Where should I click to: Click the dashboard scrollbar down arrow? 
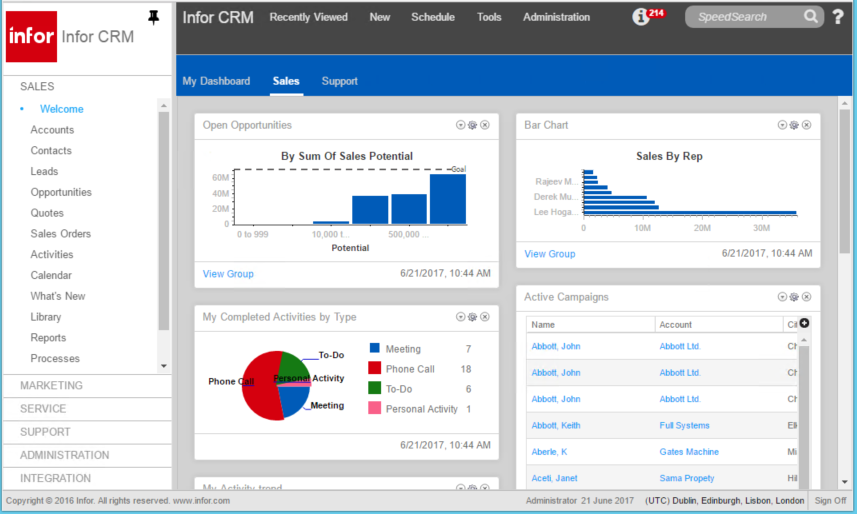844,482
